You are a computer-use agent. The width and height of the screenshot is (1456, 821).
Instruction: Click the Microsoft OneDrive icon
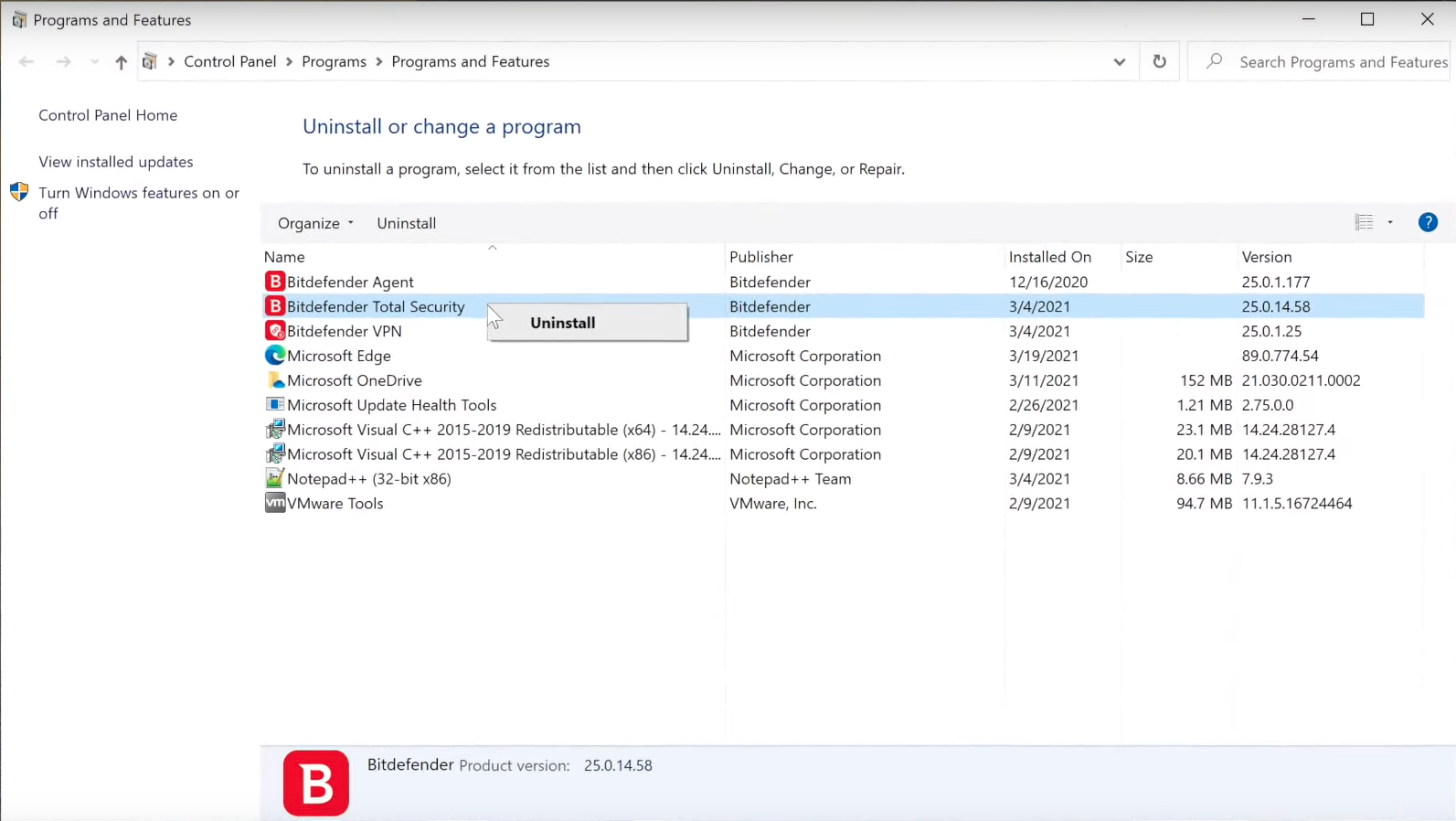274,380
